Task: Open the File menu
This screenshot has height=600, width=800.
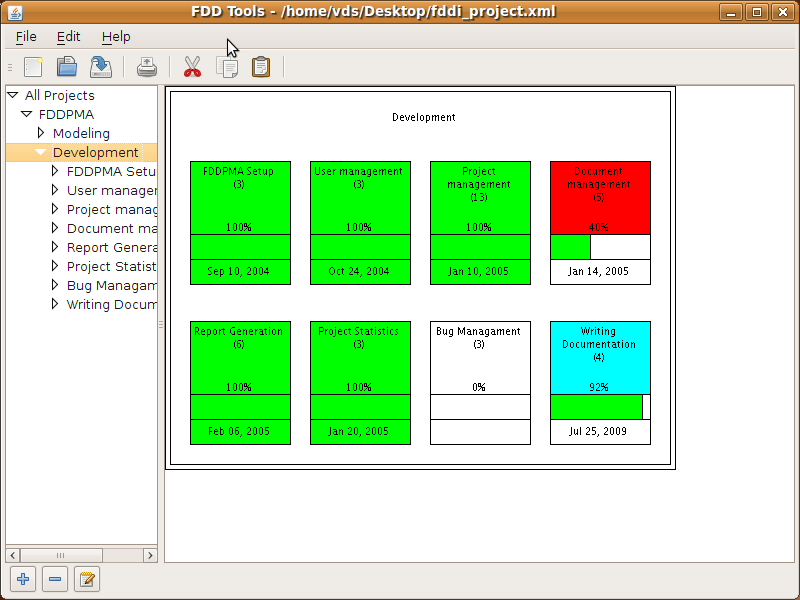Action: click(x=26, y=37)
